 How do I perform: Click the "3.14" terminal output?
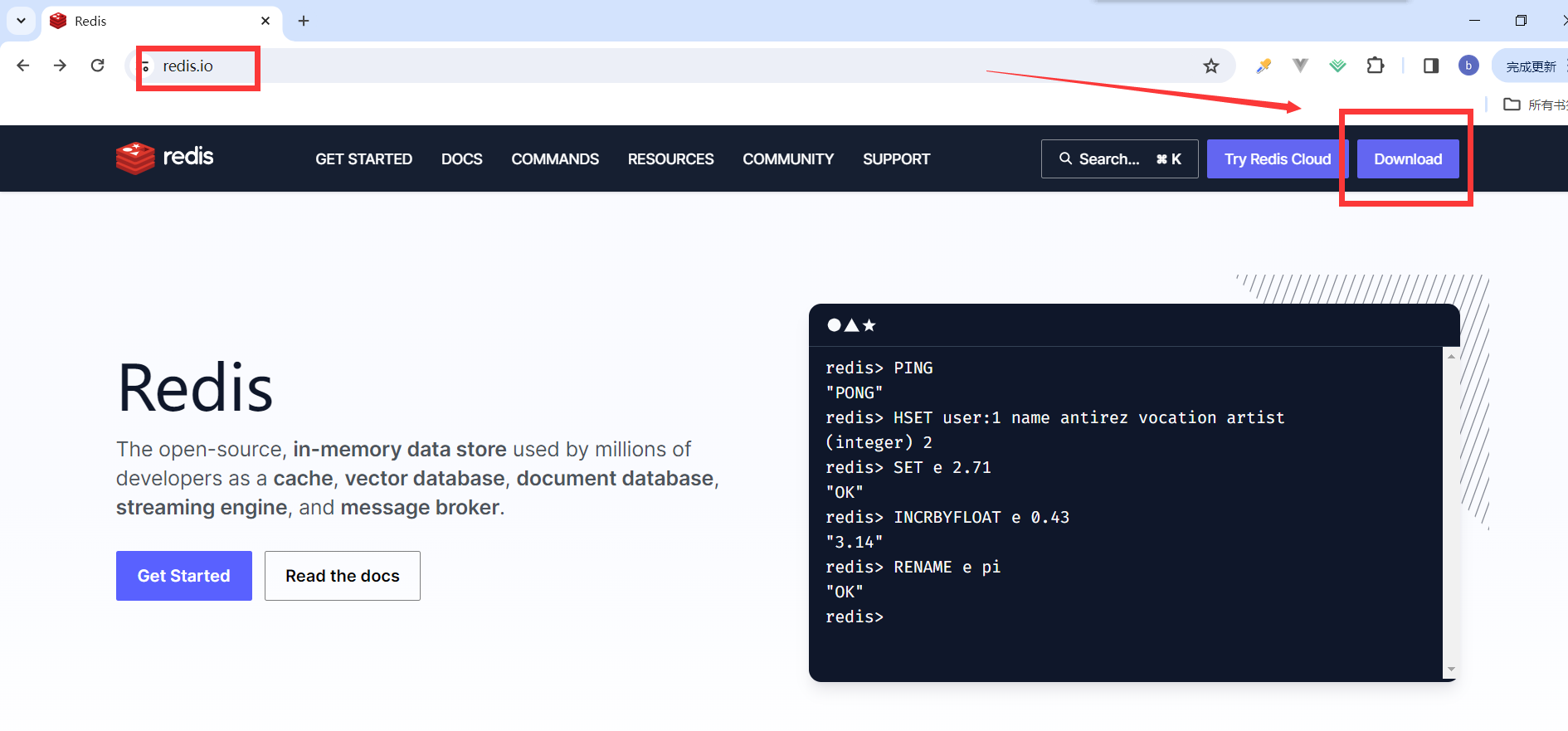coord(855,542)
